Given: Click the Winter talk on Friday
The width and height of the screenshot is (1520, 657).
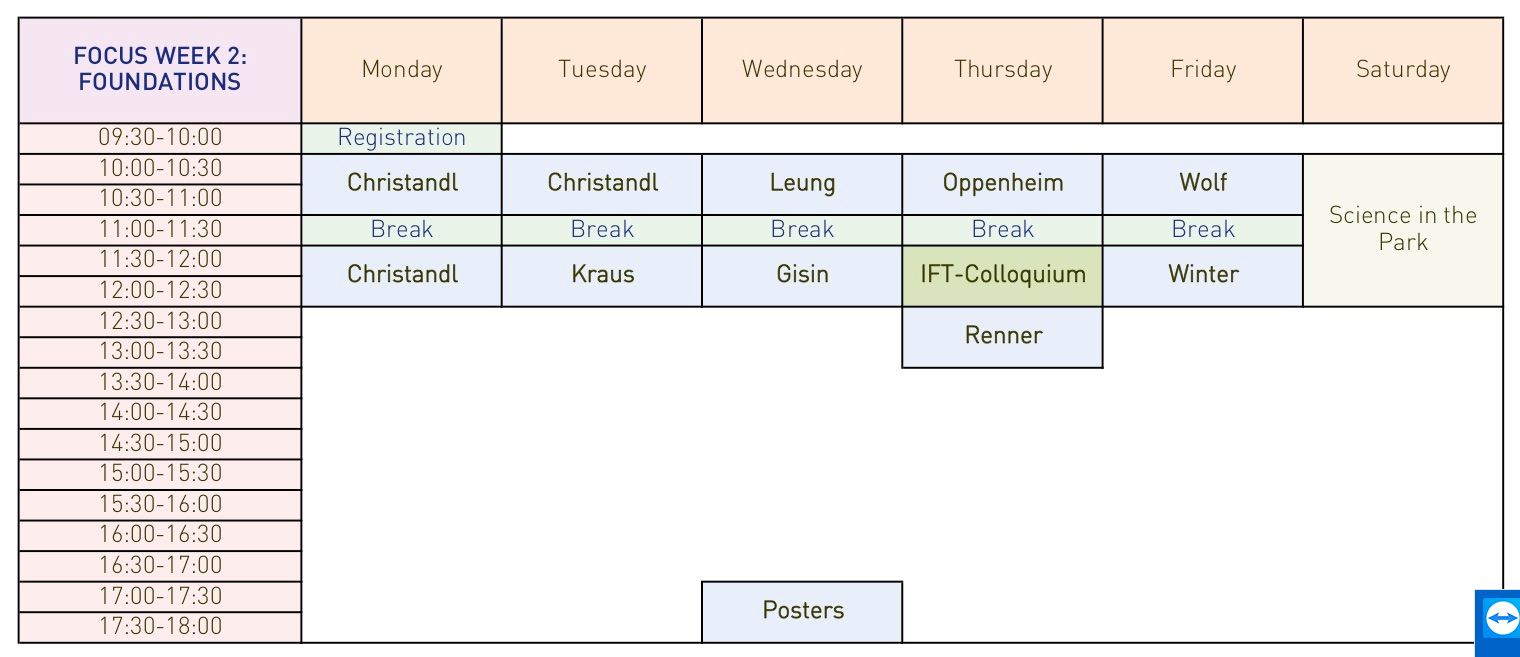Looking at the screenshot, I should point(1203,276).
